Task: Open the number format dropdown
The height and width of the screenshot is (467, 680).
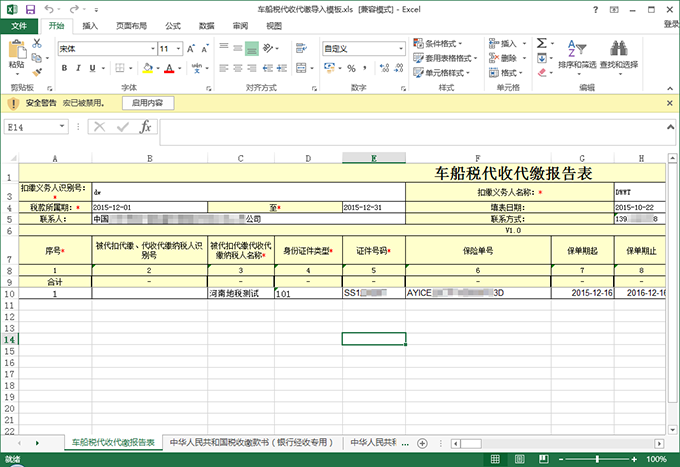Action: pyautogui.click(x=397, y=47)
